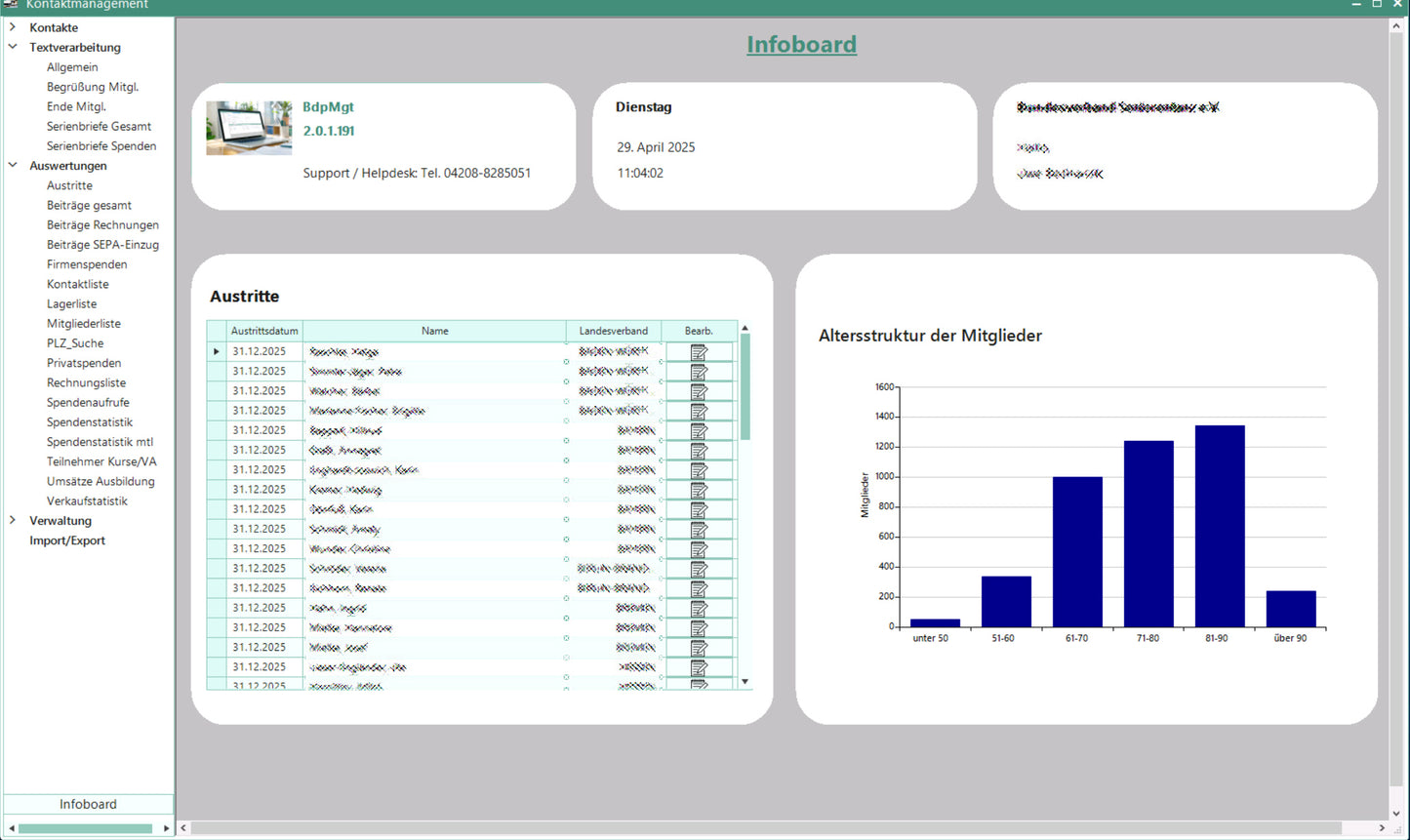Open Mitgliederliste in the sidebar
The image size is (1410, 840).
tap(84, 324)
